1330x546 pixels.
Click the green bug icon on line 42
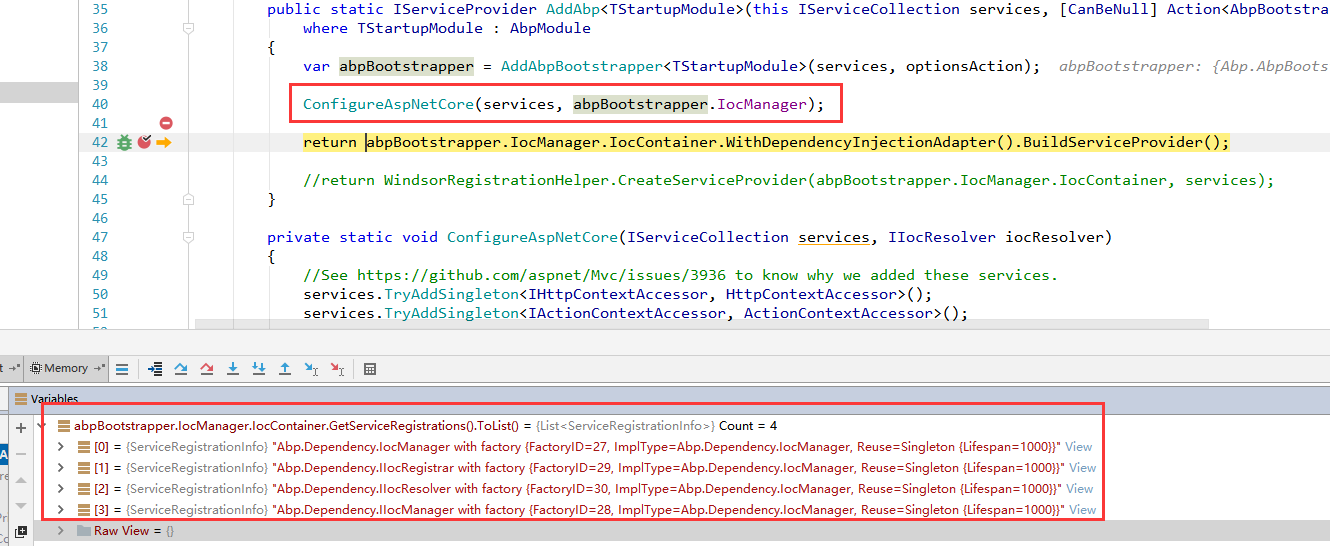pos(124,143)
